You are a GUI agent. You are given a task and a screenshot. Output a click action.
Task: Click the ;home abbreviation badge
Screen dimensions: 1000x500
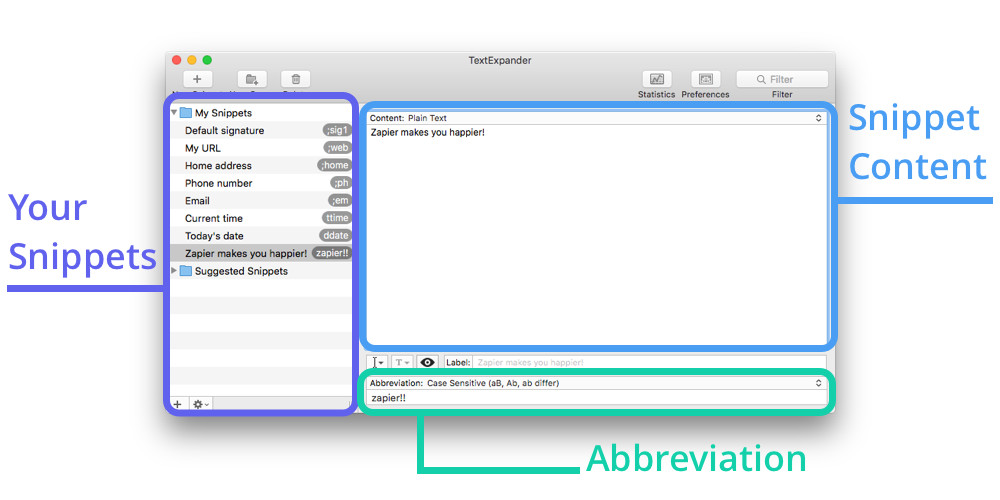pos(335,165)
